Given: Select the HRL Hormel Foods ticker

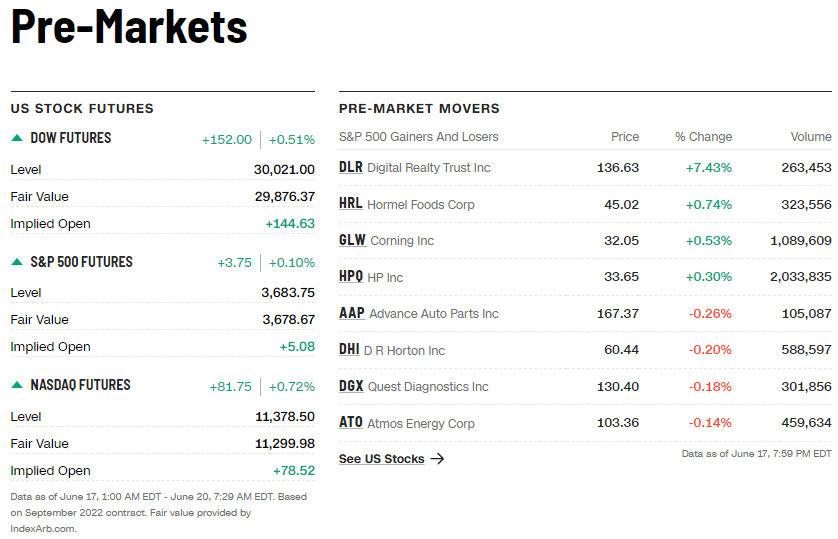Looking at the screenshot, I should (351, 204).
